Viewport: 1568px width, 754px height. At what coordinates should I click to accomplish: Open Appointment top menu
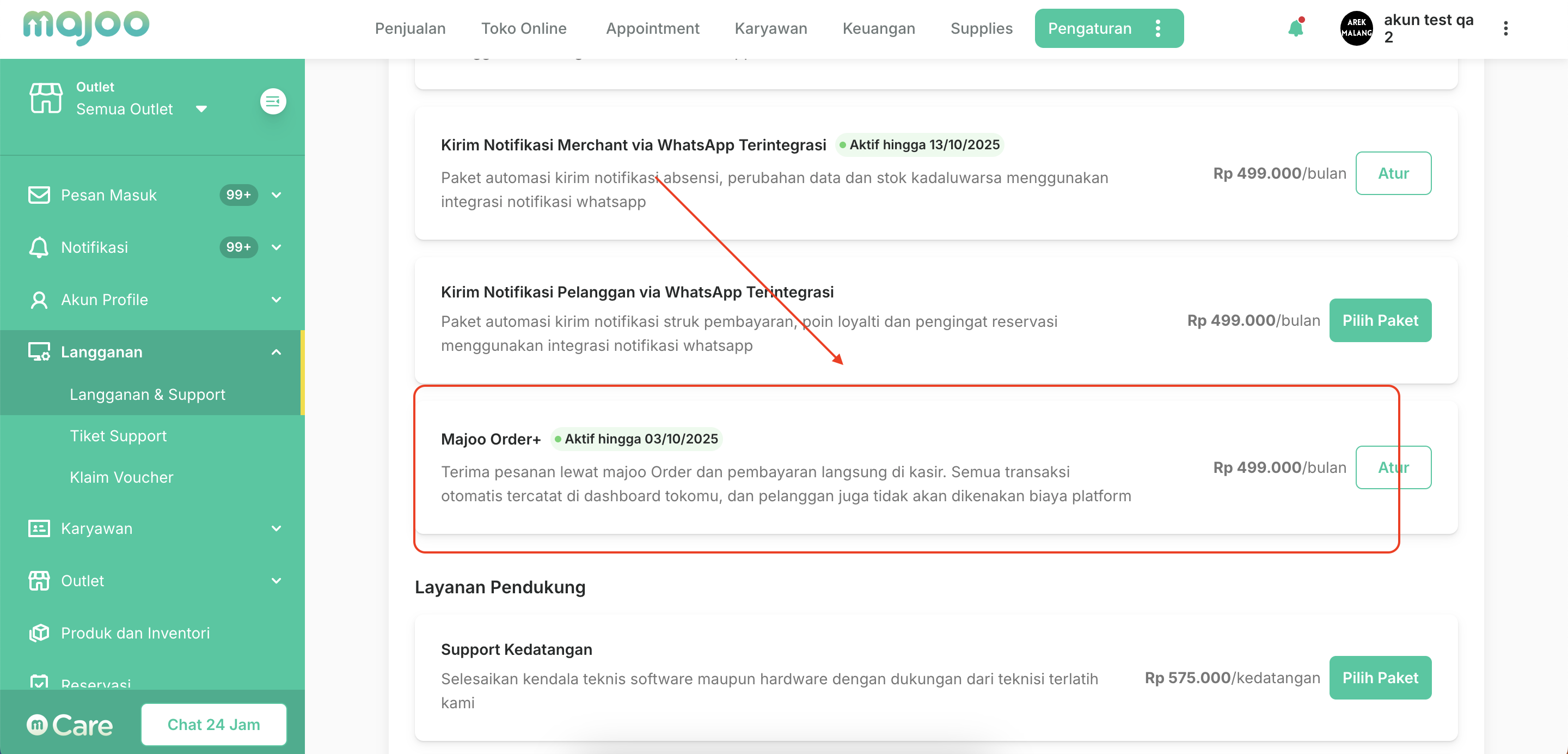(653, 29)
